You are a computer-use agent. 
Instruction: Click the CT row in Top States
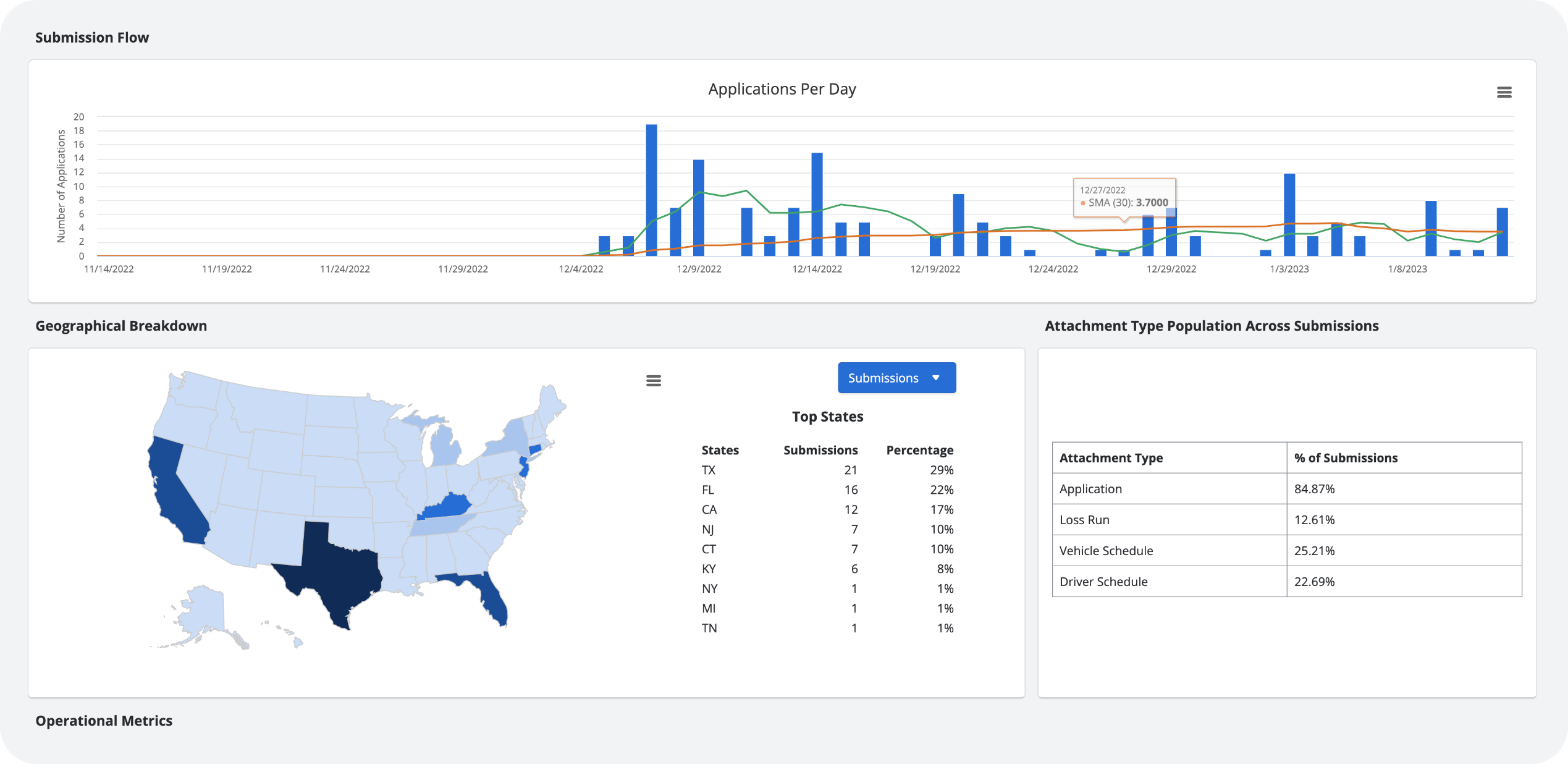pyautogui.click(x=827, y=549)
